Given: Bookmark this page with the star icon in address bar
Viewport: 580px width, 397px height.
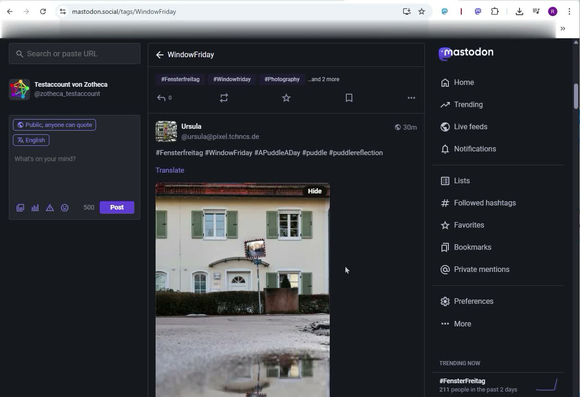Looking at the screenshot, I should click(x=421, y=11).
